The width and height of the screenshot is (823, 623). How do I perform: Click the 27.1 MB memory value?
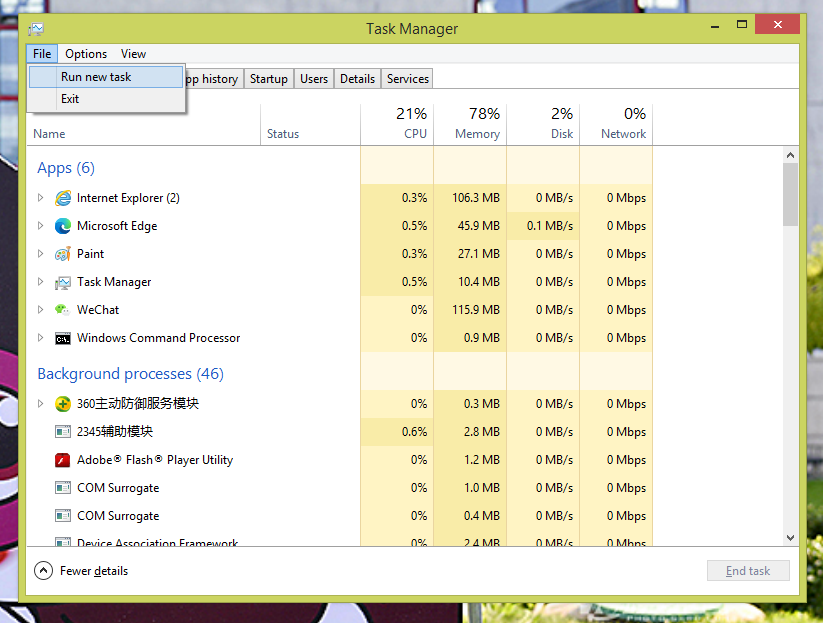tap(479, 254)
